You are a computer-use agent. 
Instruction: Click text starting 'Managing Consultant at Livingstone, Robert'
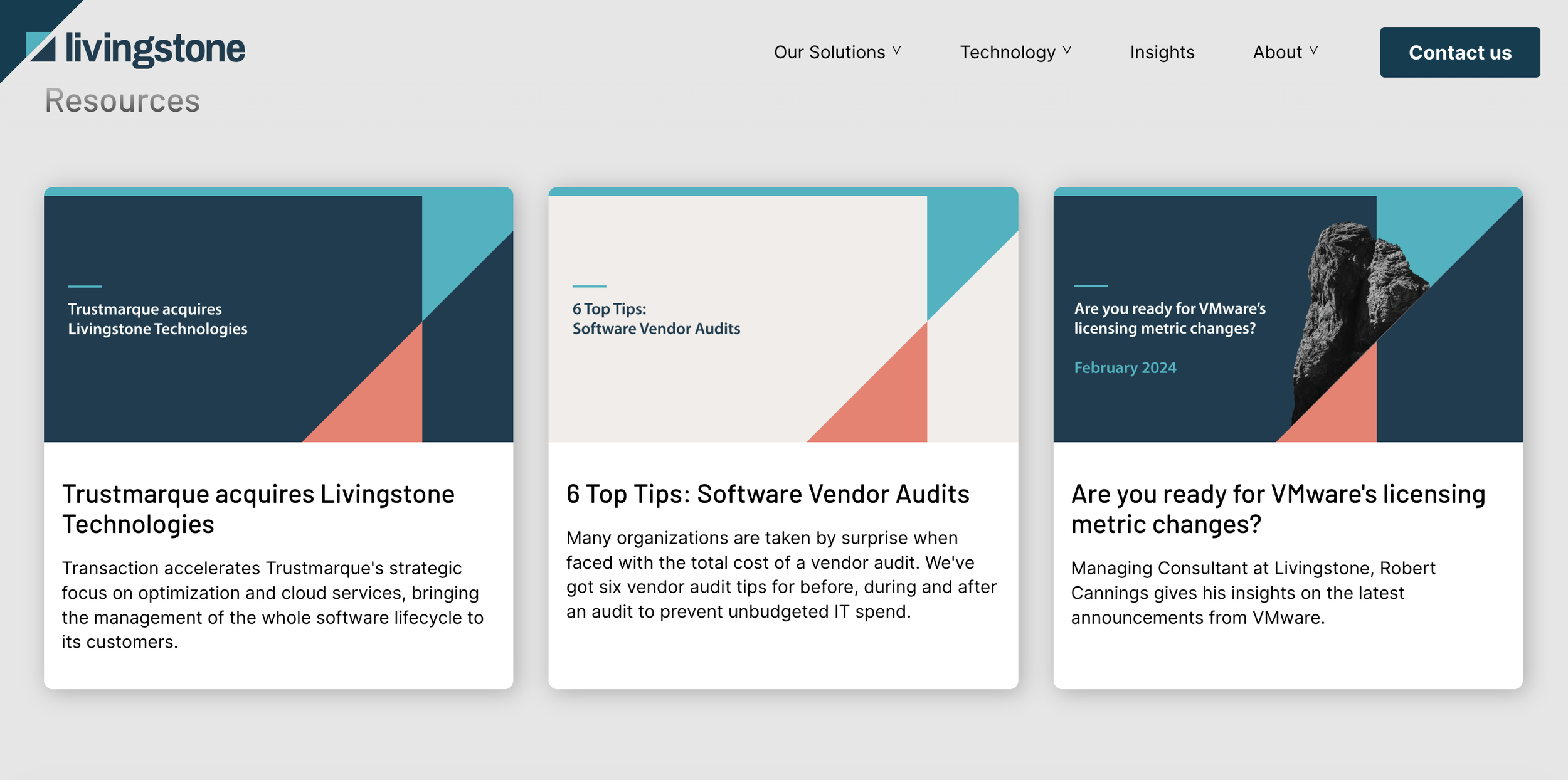click(1253, 593)
